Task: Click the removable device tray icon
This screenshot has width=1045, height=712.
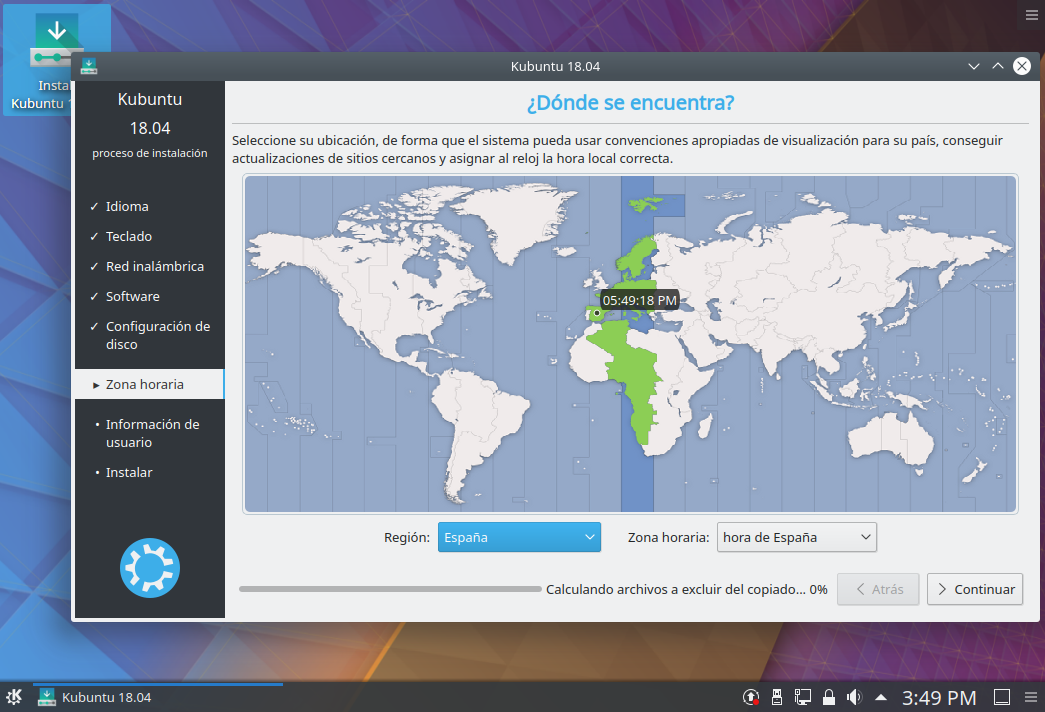Action: tap(776, 697)
